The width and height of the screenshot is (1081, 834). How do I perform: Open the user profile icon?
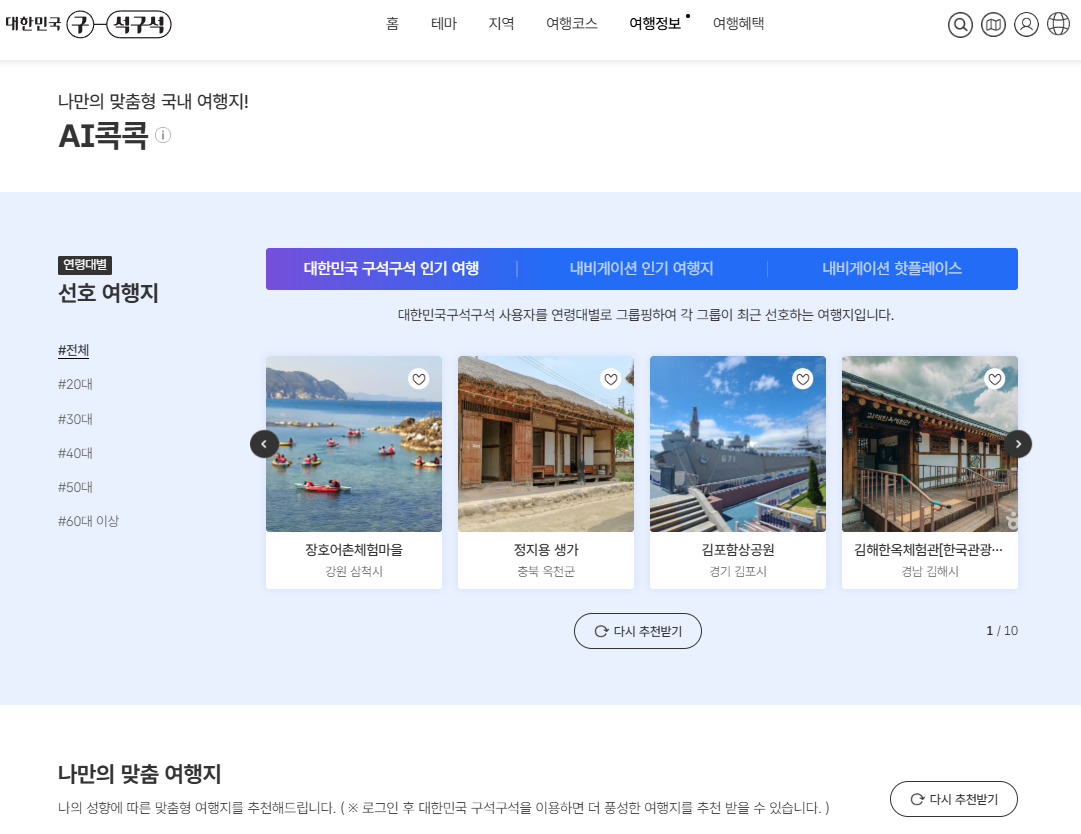pyautogui.click(x=1026, y=25)
